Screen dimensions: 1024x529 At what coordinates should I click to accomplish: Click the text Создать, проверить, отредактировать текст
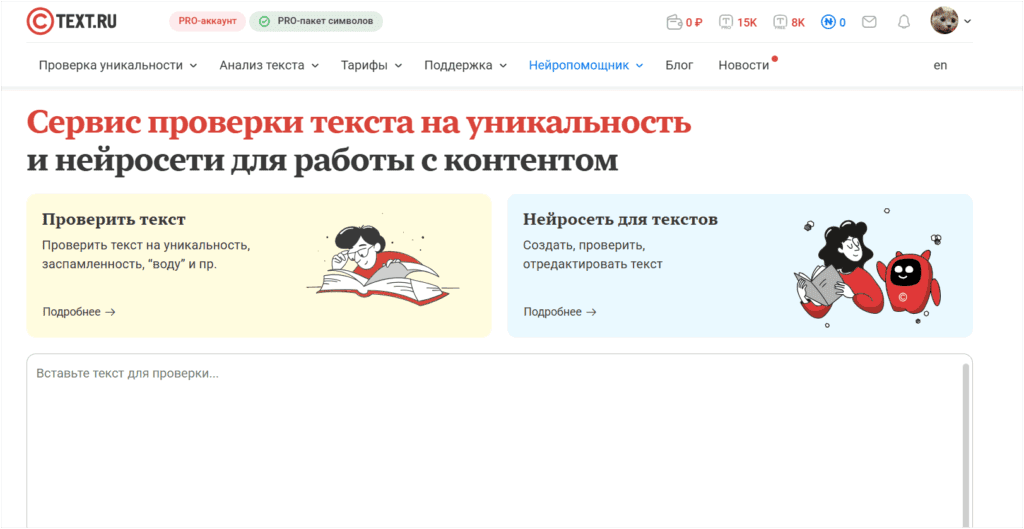coord(593,255)
